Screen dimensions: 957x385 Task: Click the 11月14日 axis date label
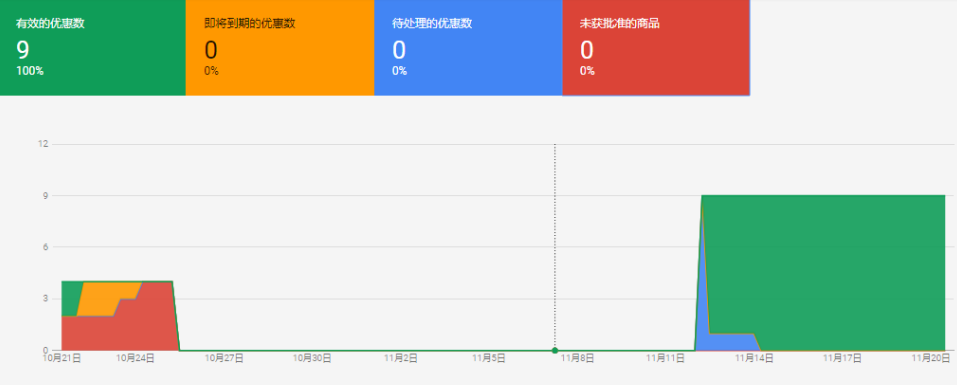(x=754, y=359)
